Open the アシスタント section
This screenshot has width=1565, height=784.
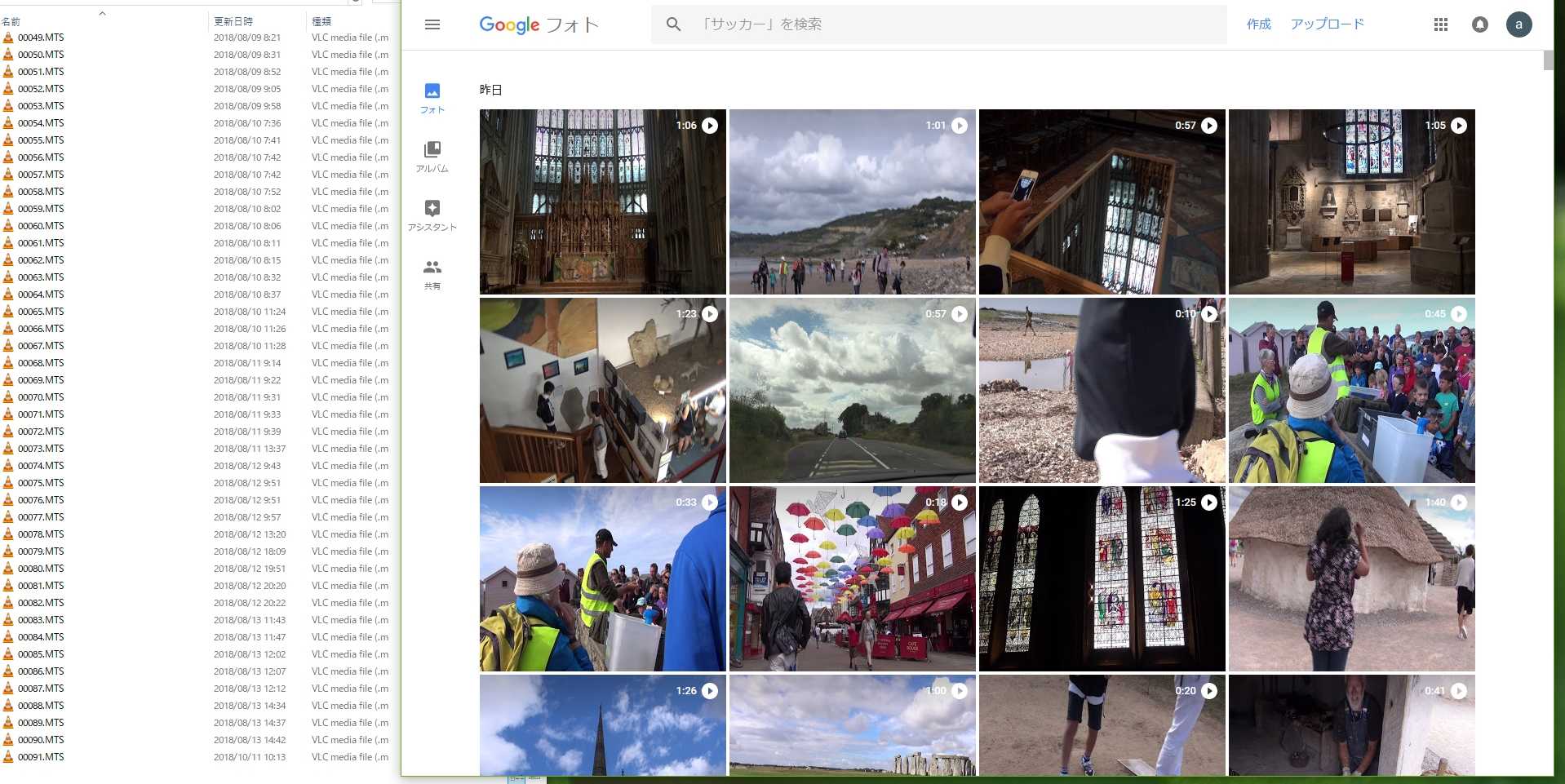432,215
